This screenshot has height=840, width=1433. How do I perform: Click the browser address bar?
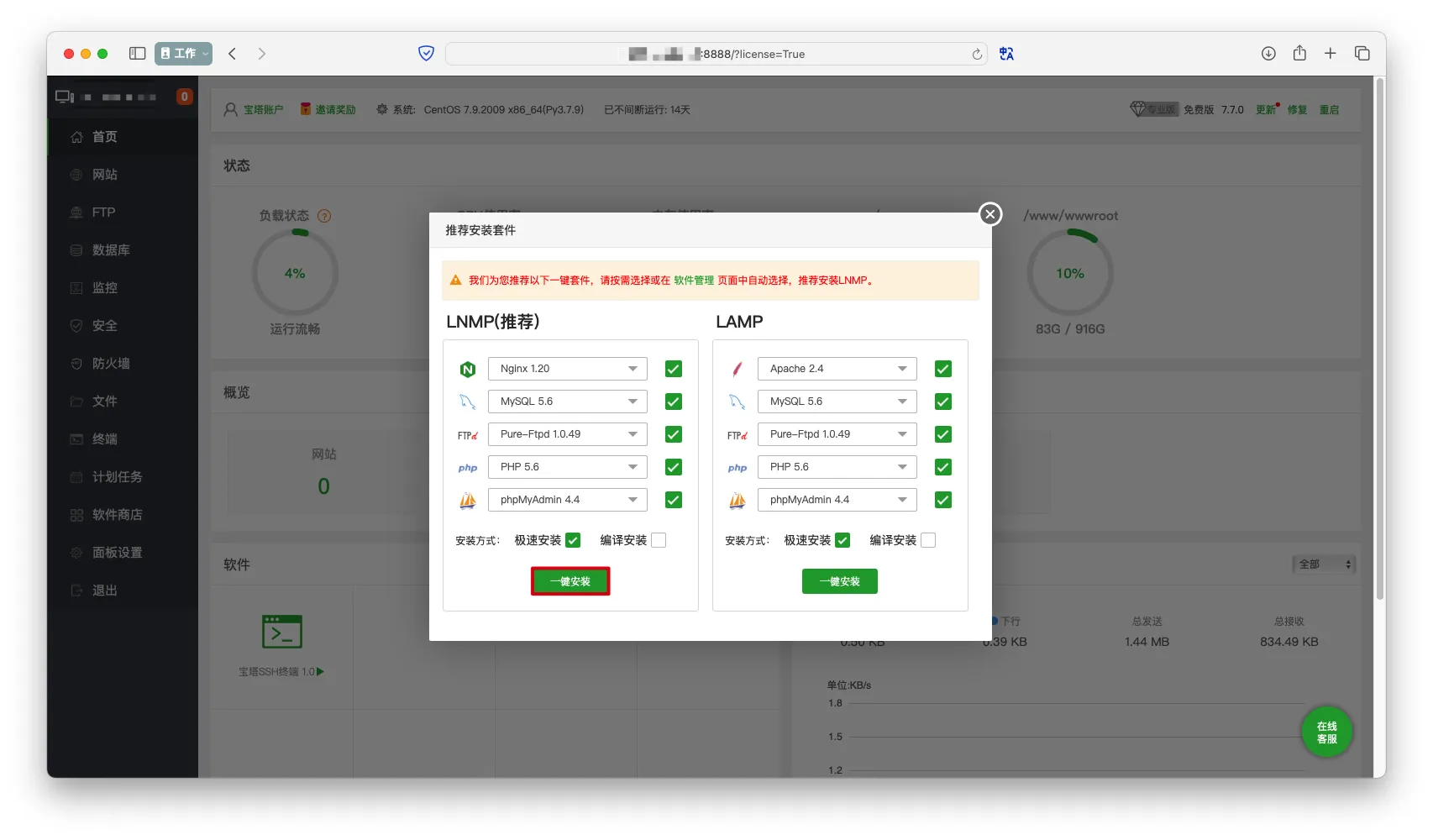(714, 54)
